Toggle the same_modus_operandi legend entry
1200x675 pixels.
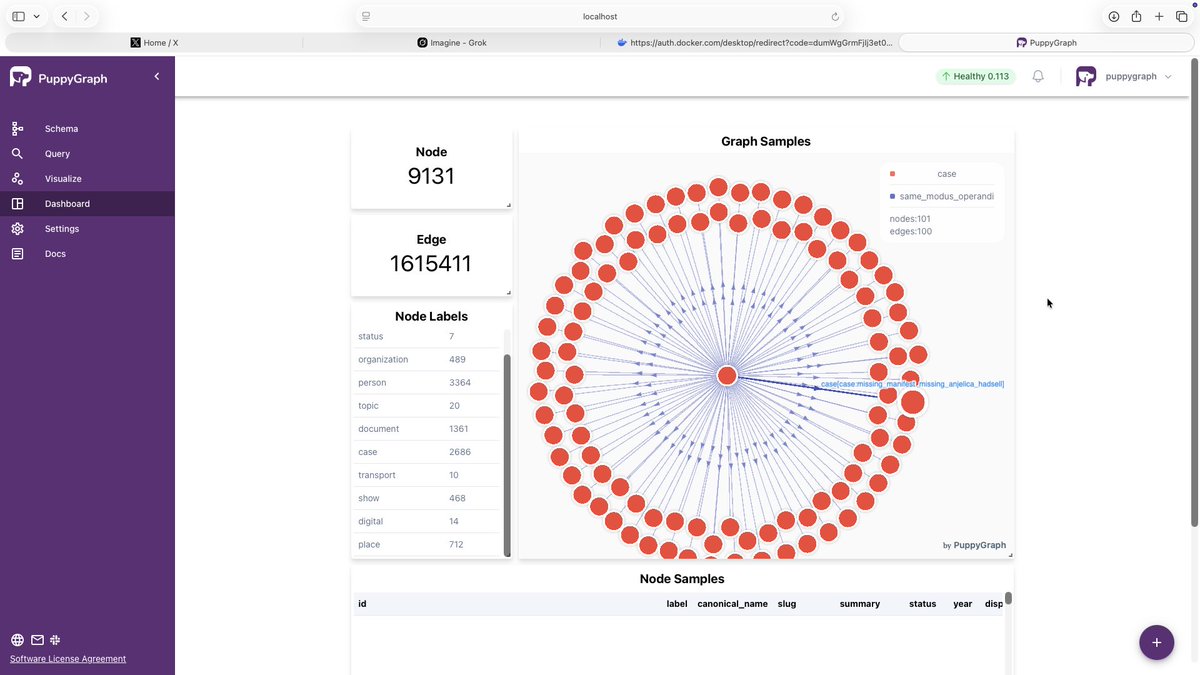[941, 196]
